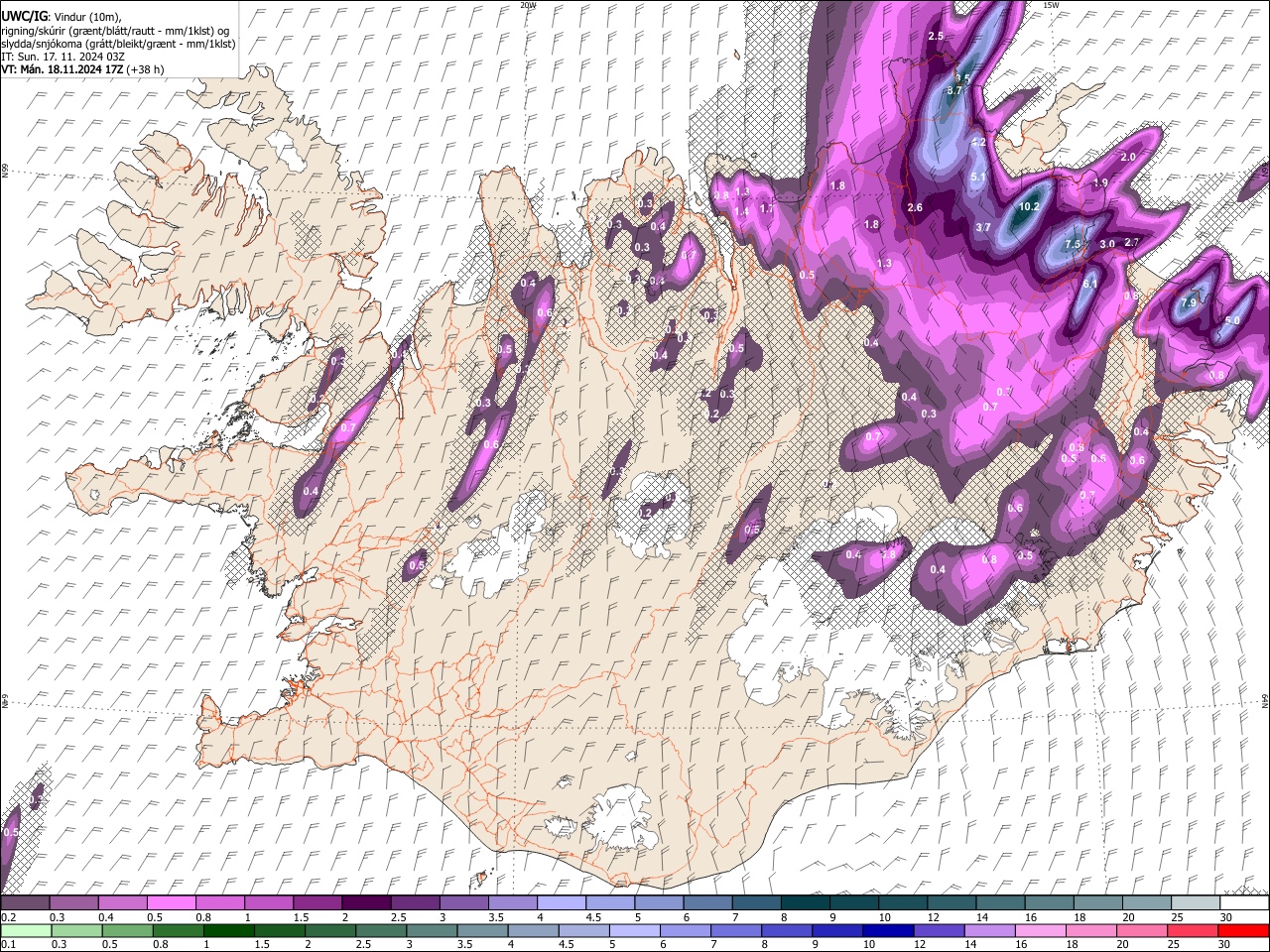Click the 5.0 value label at the east edge

click(x=1232, y=320)
